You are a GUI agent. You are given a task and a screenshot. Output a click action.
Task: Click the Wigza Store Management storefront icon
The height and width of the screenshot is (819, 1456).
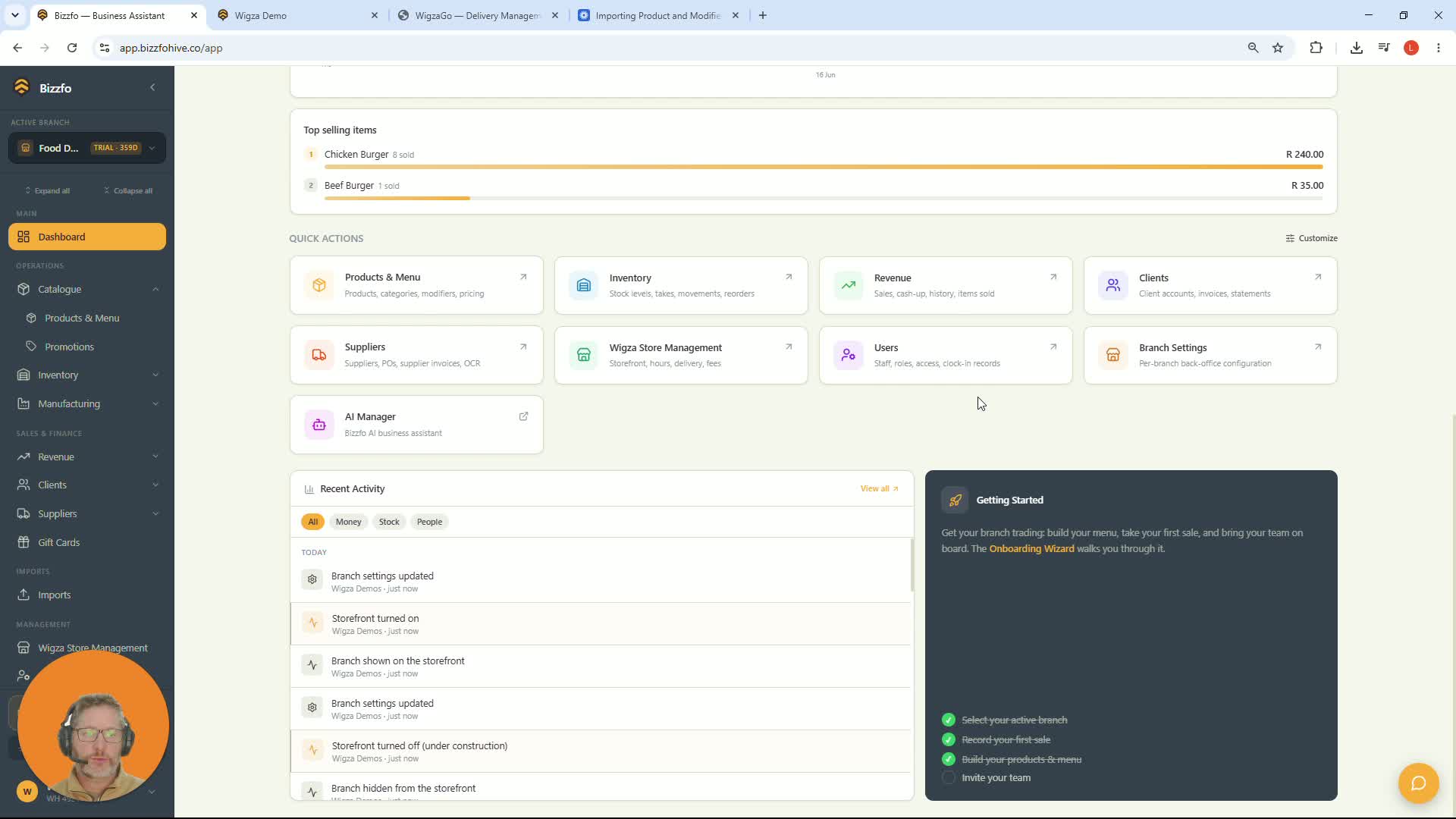(584, 355)
